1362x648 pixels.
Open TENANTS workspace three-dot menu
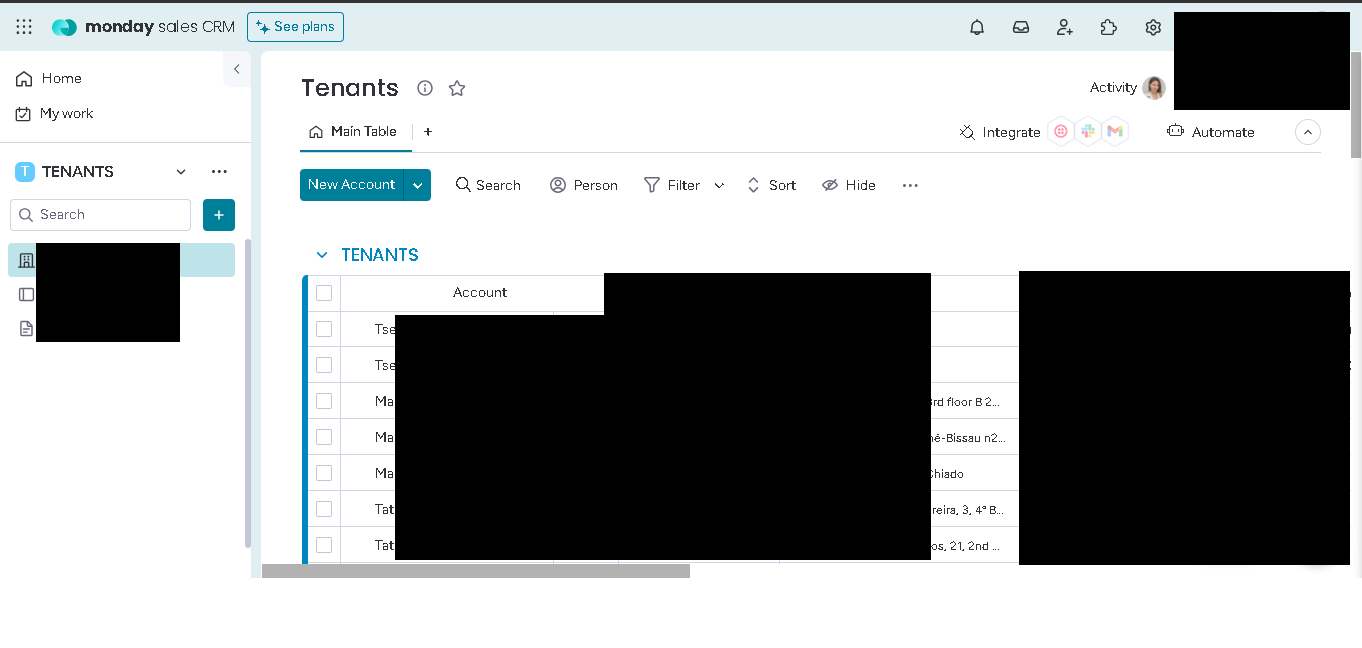[x=219, y=172]
